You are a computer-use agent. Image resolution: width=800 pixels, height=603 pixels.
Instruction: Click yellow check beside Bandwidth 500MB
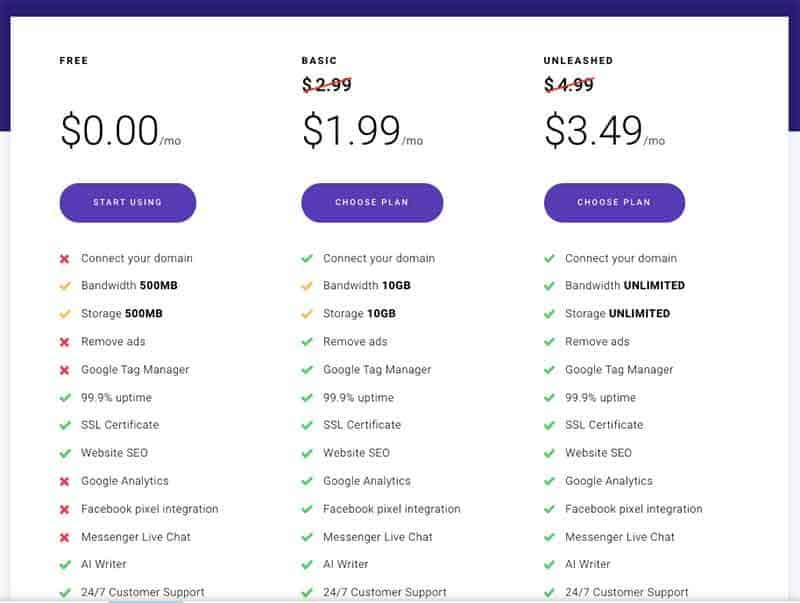[x=65, y=286]
